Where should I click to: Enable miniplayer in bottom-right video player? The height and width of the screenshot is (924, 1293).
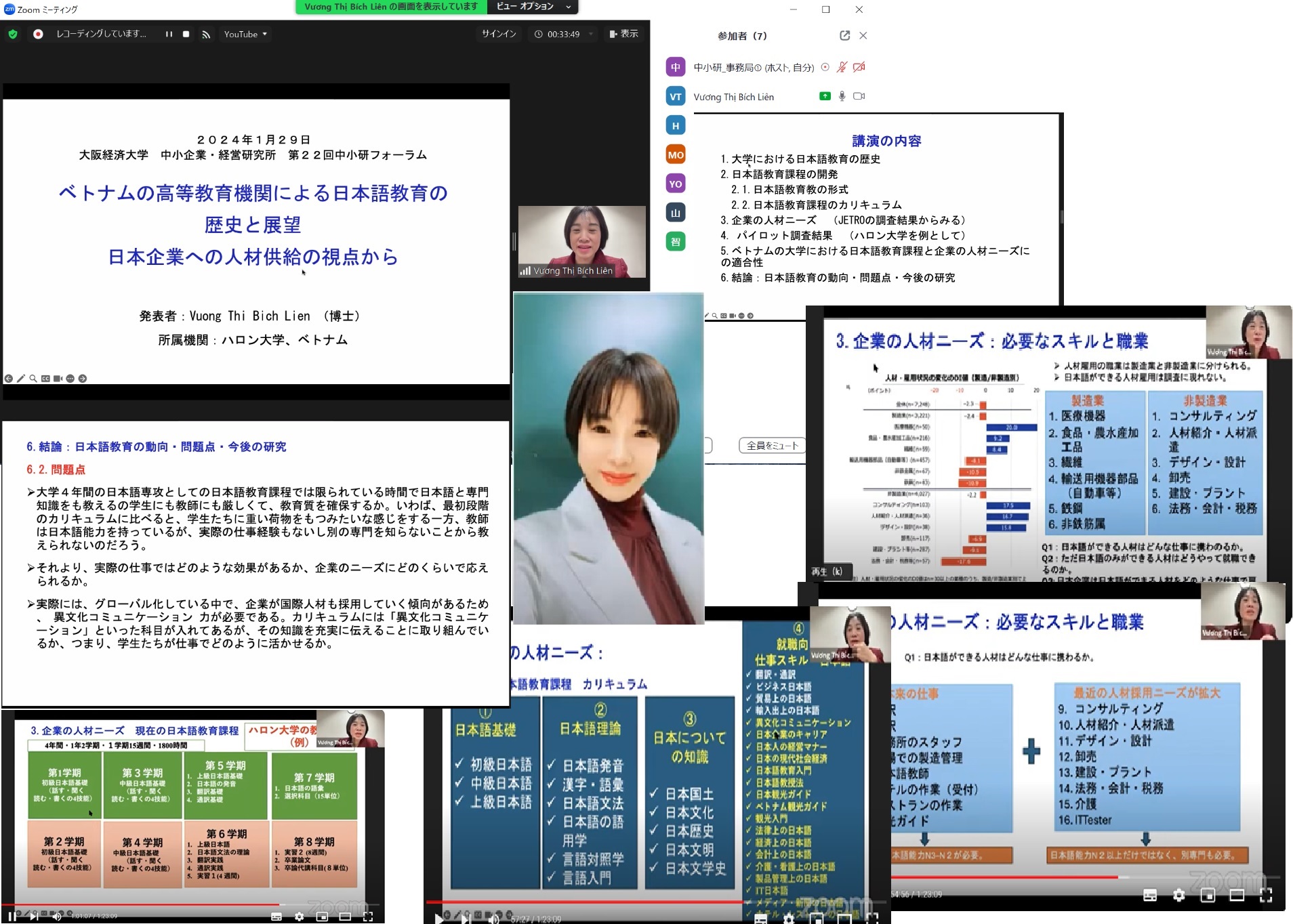point(1208,896)
